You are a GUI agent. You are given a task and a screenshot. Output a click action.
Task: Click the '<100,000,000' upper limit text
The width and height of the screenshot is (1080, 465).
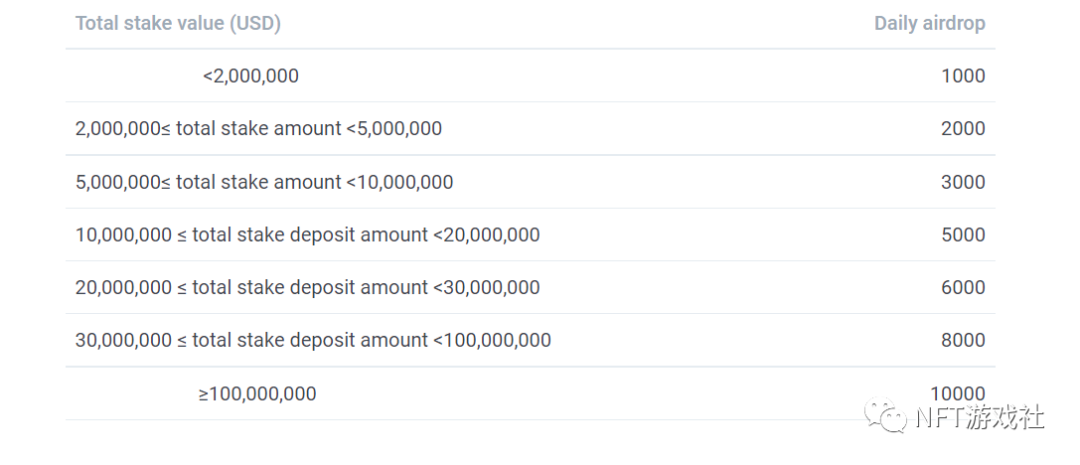coord(492,341)
